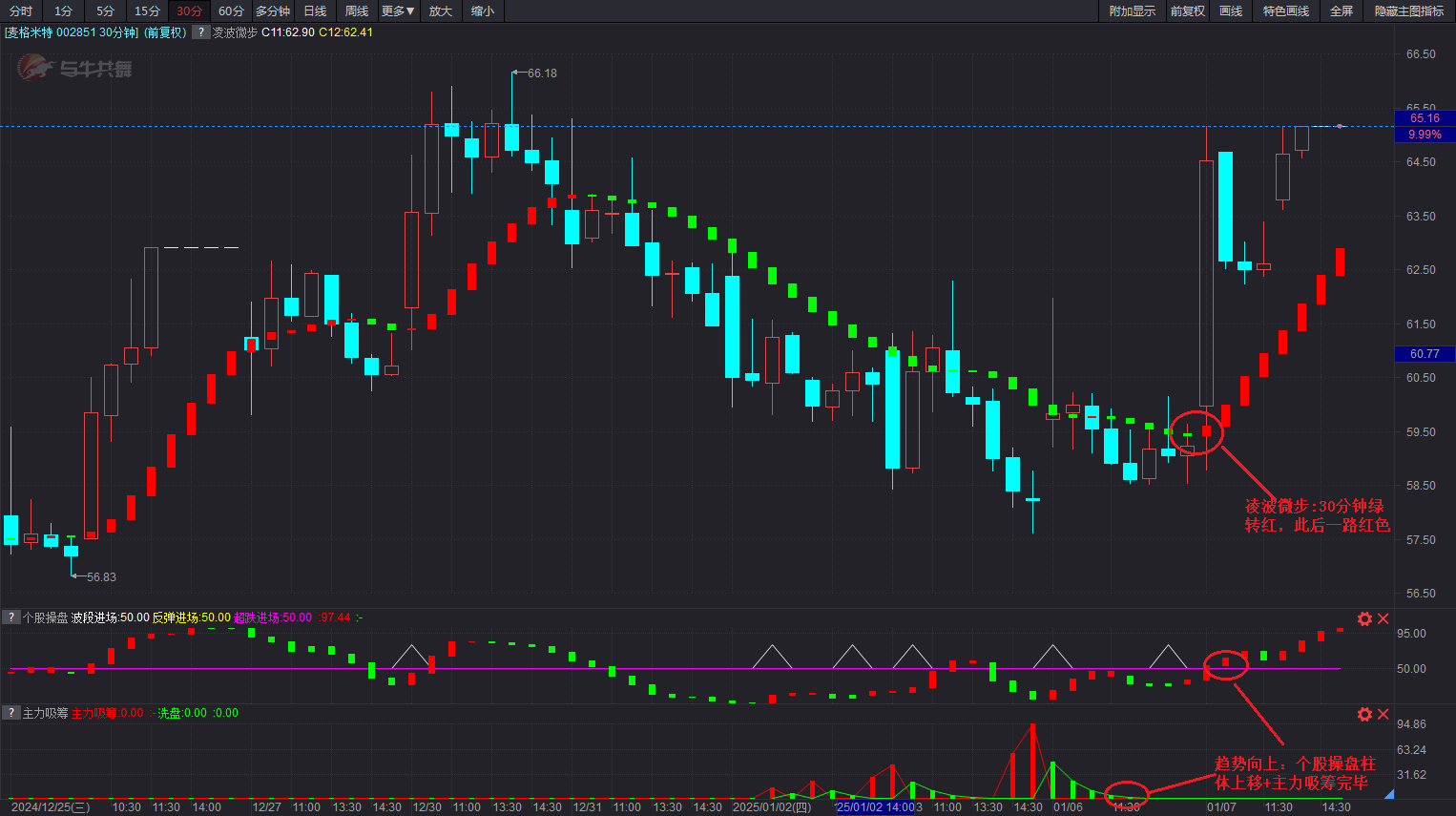Click the magenta 超跌进场:50.00 value
The image size is (1456, 816).
pyautogui.click(x=273, y=617)
